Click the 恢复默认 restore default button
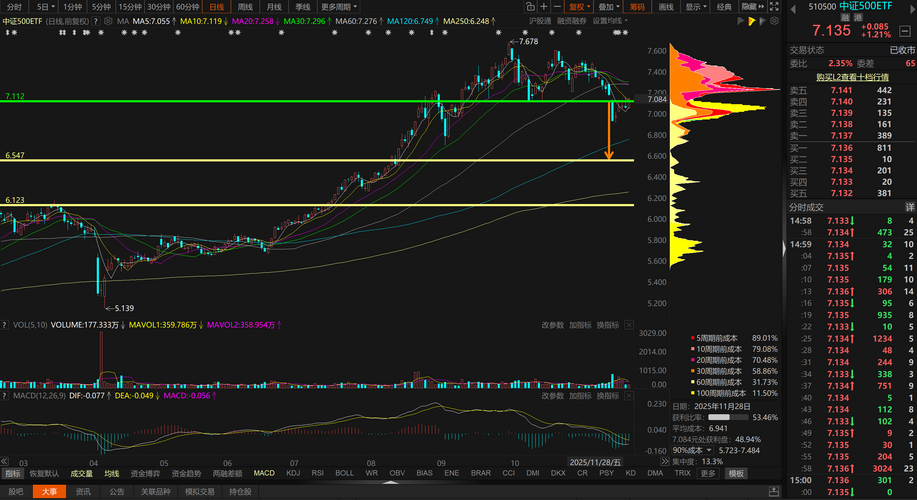Viewport: 917px width, 500px height. point(44,474)
